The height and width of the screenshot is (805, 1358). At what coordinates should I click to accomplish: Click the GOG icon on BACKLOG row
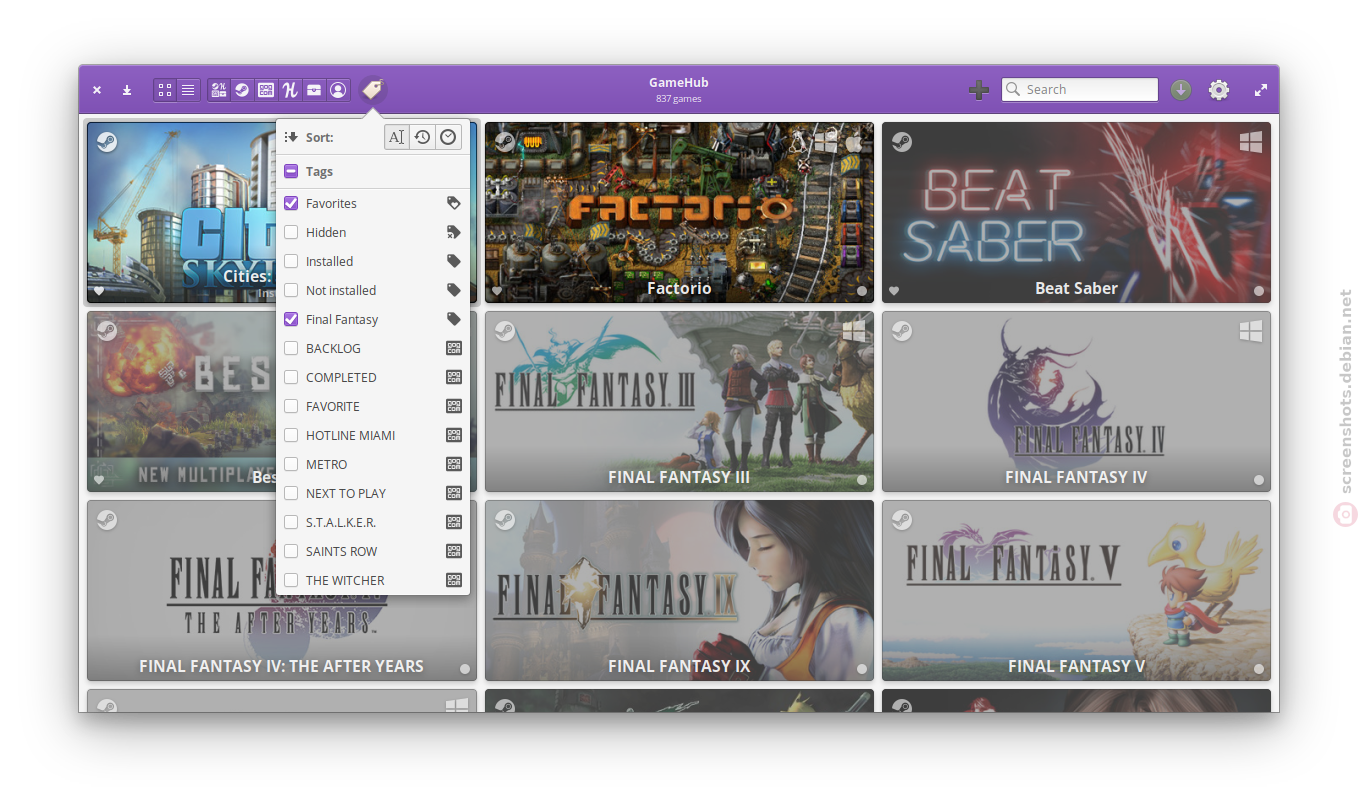[454, 348]
